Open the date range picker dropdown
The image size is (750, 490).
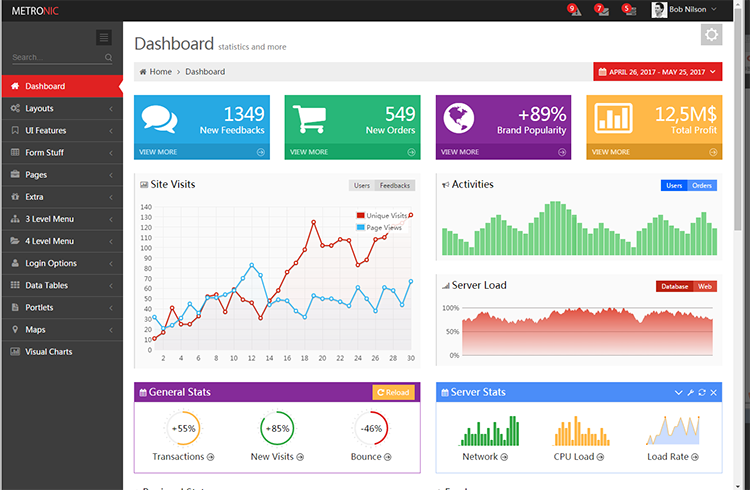point(657,72)
